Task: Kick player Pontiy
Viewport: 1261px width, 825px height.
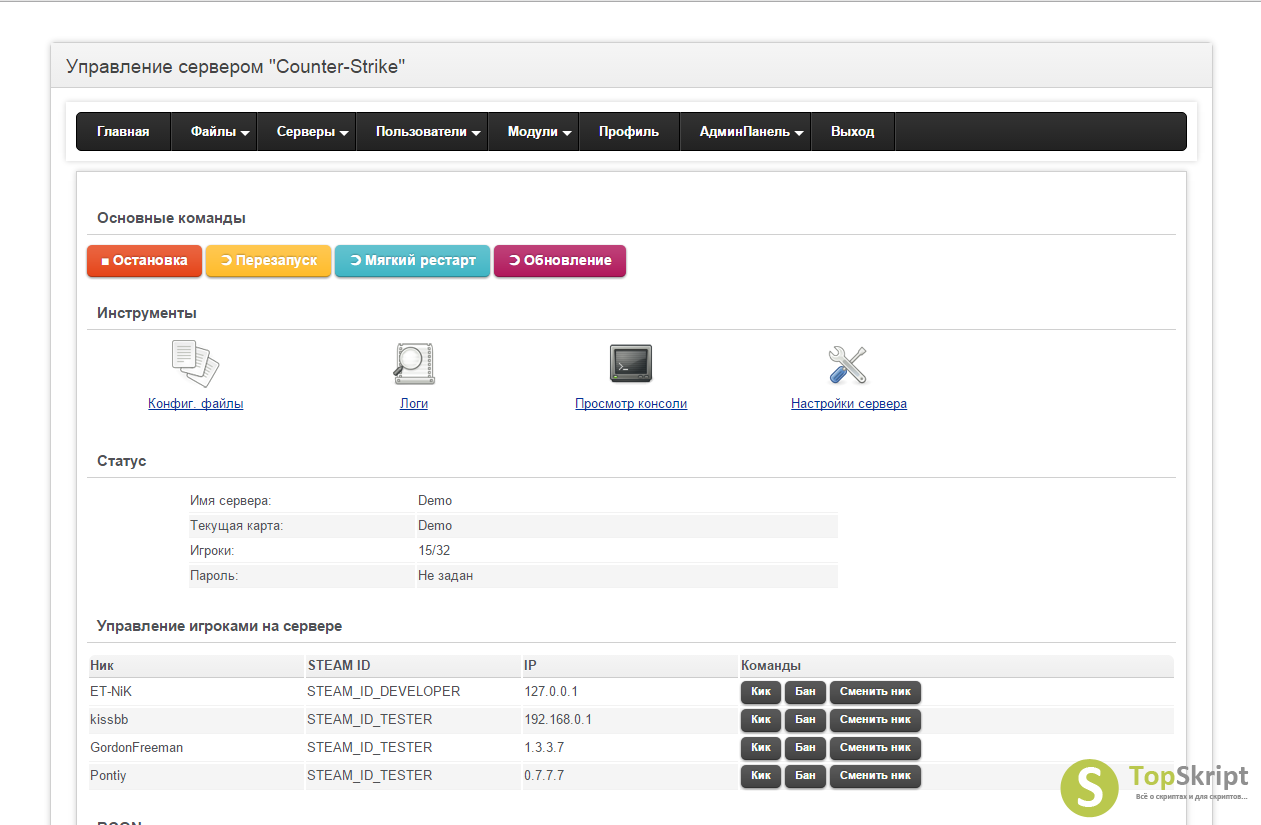Action: coord(761,776)
